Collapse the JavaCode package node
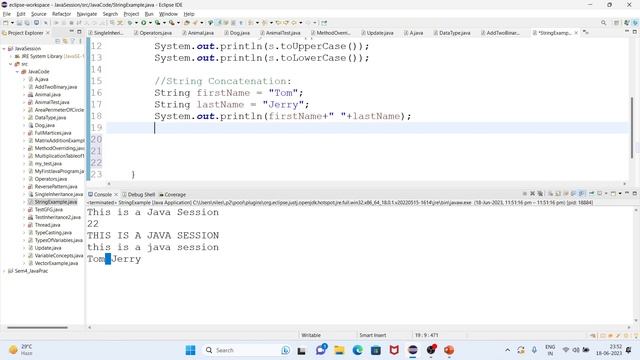The height and width of the screenshot is (360, 640). pyautogui.click(x=18, y=71)
